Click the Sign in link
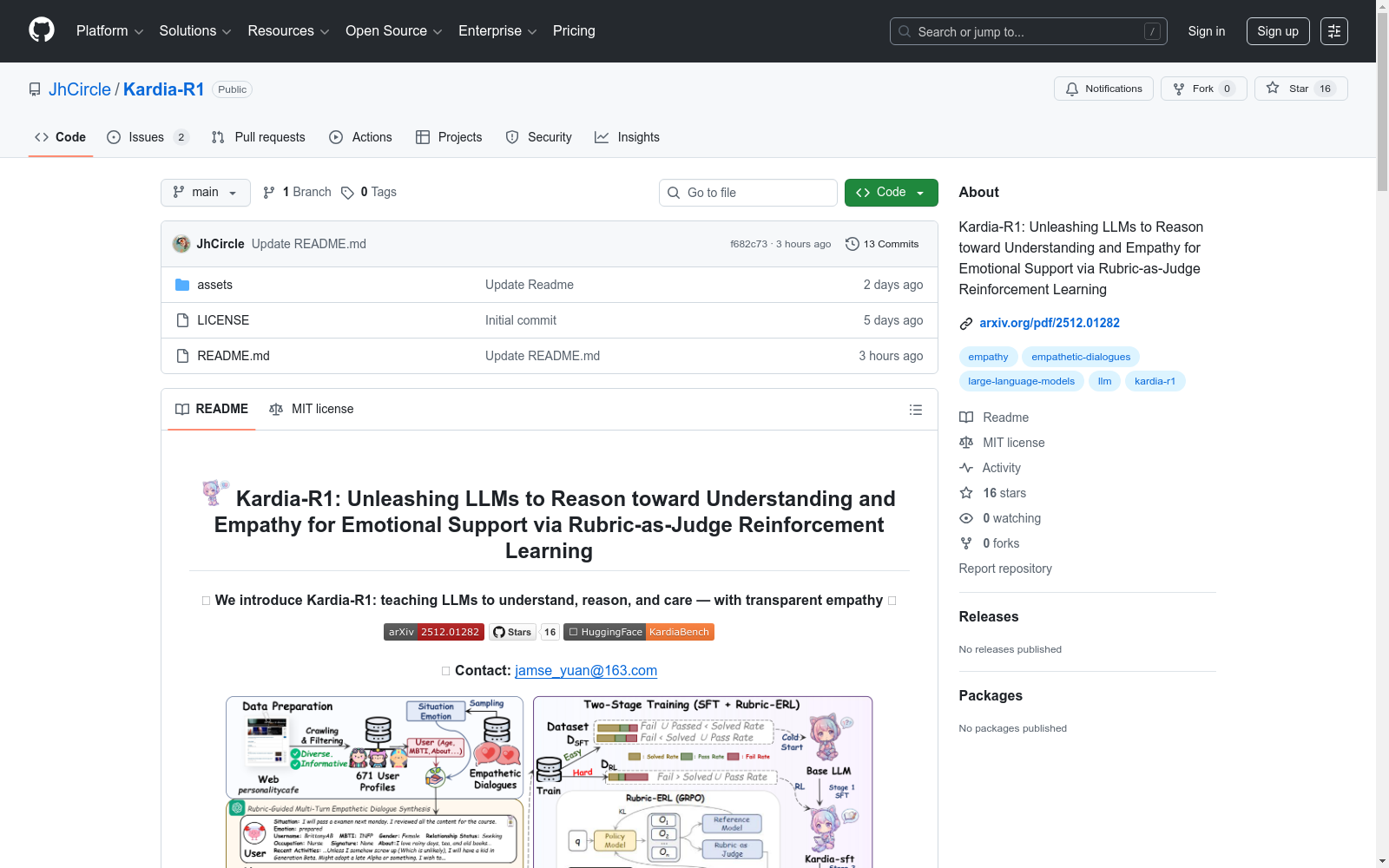This screenshot has height=868, width=1389. pyautogui.click(x=1207, y=31)
